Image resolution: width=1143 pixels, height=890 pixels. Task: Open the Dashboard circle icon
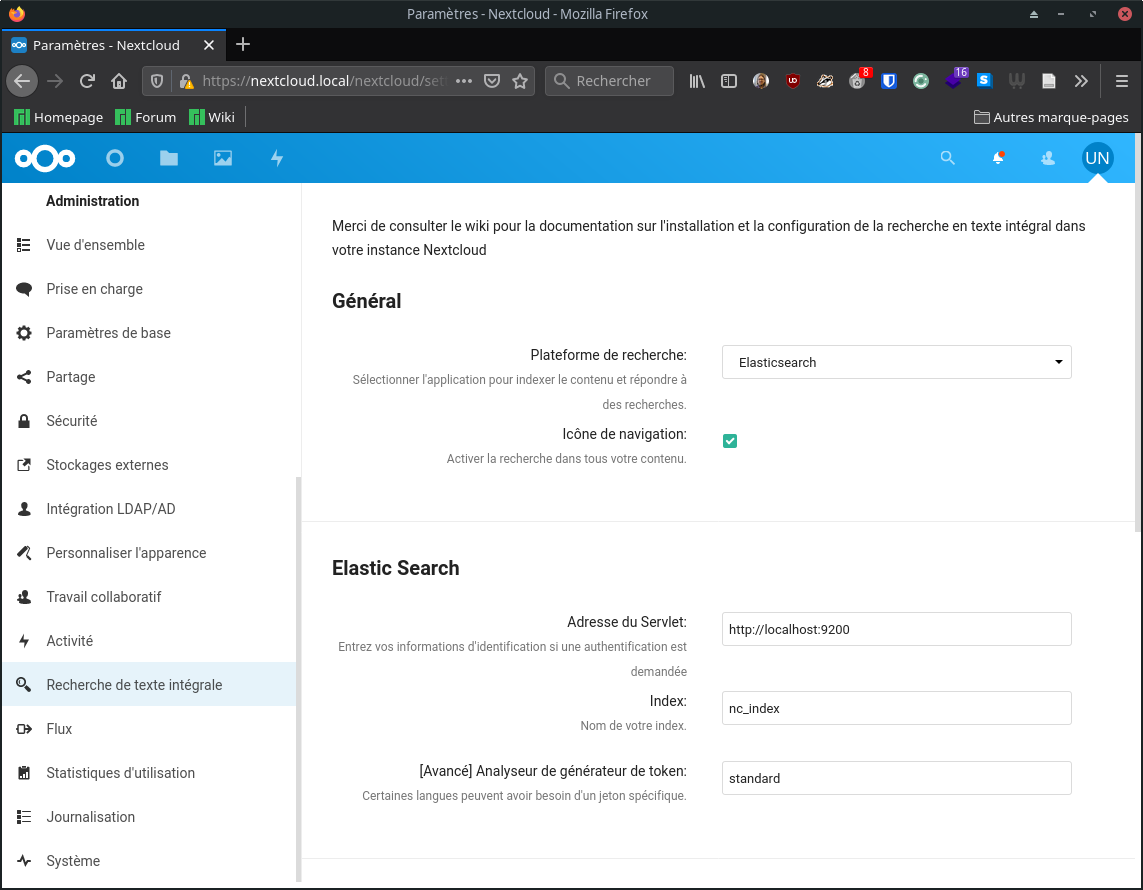(115, 158)
